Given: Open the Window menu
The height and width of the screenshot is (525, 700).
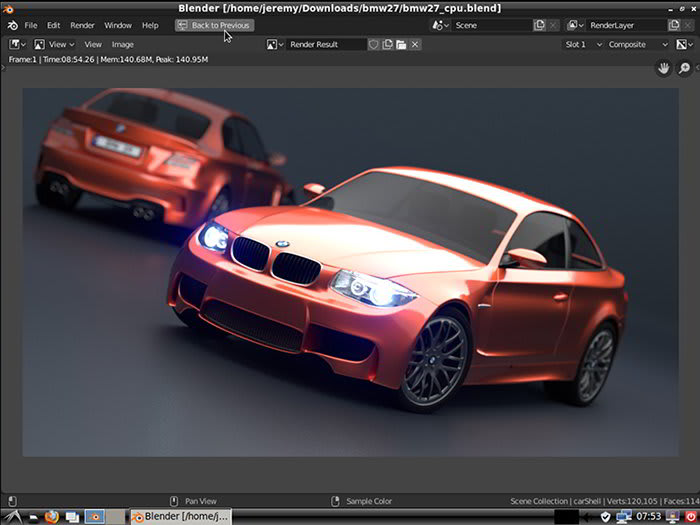Looking at the screenshot, I should point(118,25).
